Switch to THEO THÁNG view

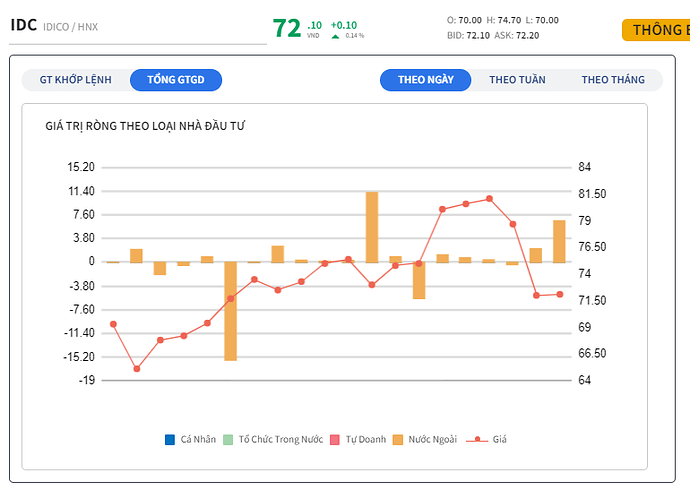point(612,80)
